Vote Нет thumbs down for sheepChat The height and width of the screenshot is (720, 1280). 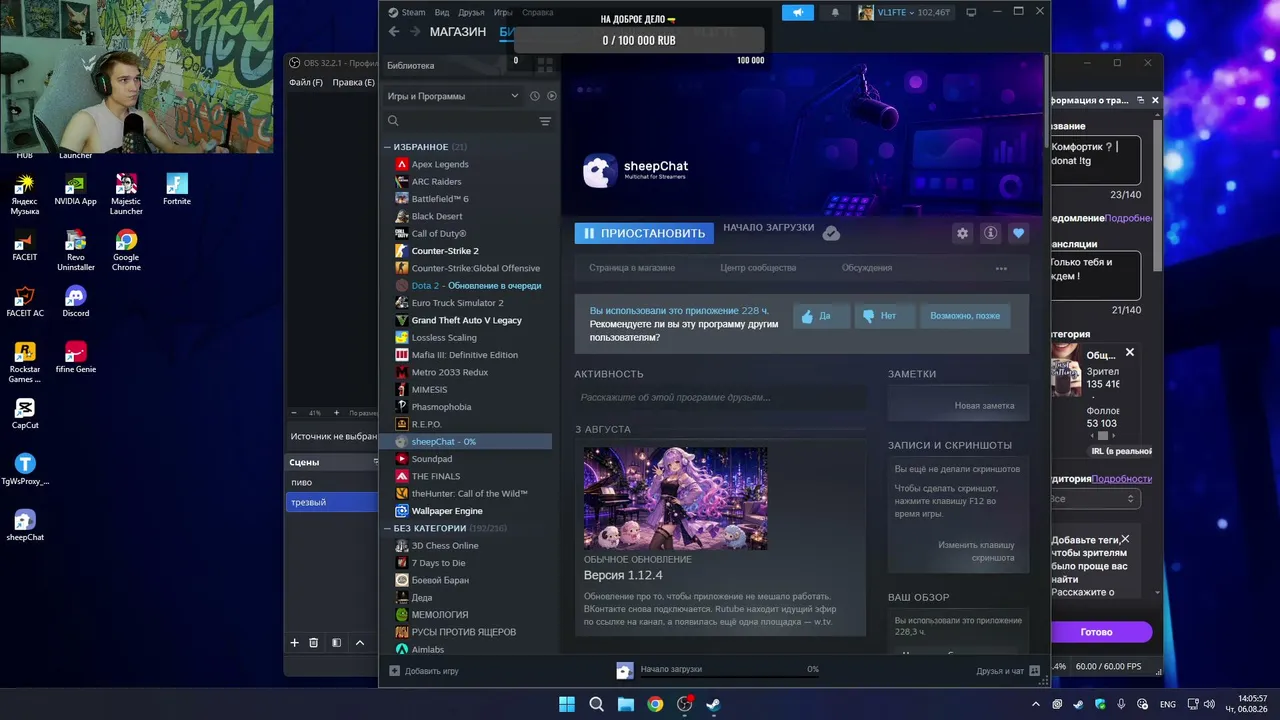tap(883, 316)
